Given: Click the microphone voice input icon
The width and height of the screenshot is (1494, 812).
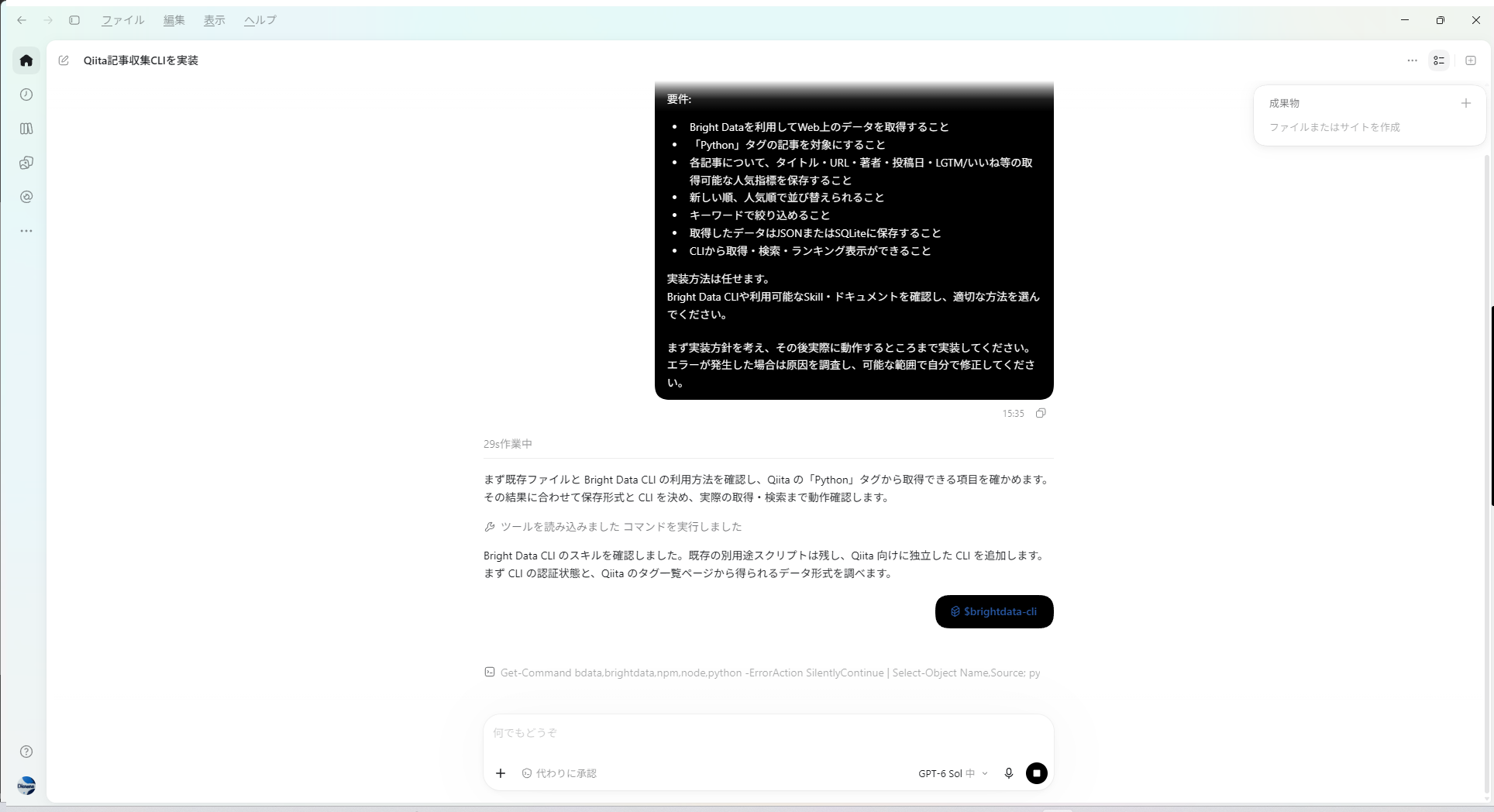Looking at the screenshot, I should tap(1009, 773).
